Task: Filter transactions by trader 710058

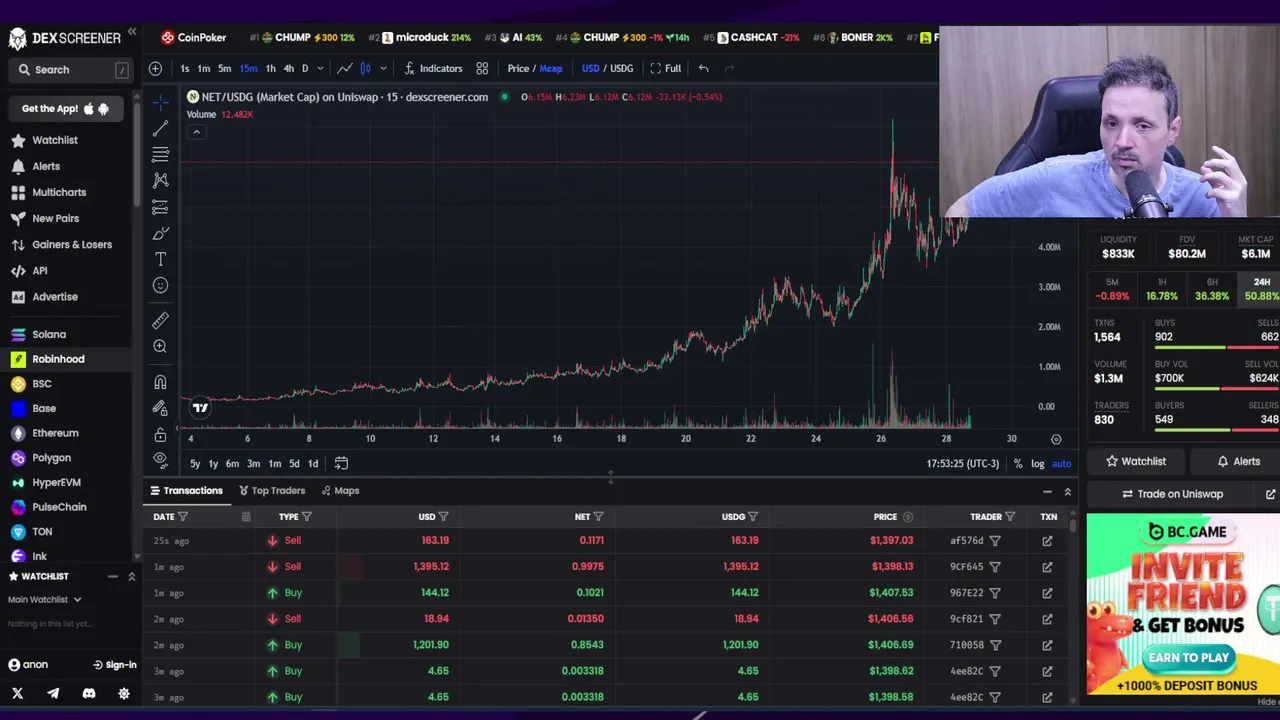Action: pos(995,645)
